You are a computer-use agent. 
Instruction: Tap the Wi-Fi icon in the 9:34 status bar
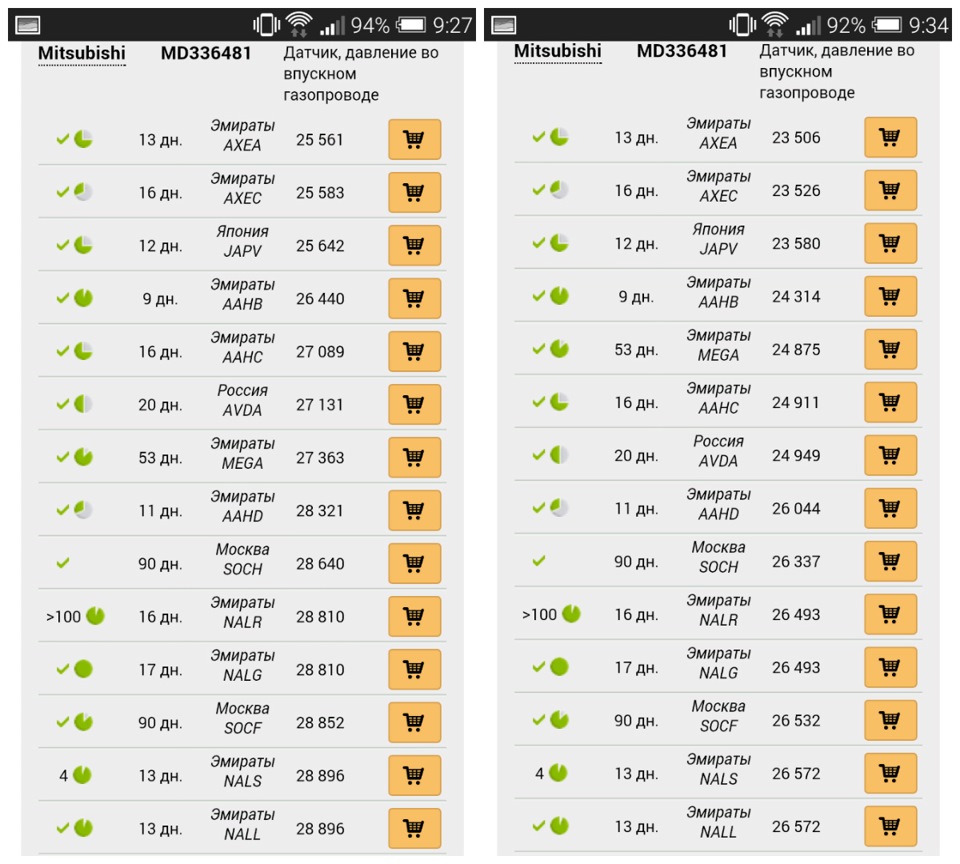point(774,24)
